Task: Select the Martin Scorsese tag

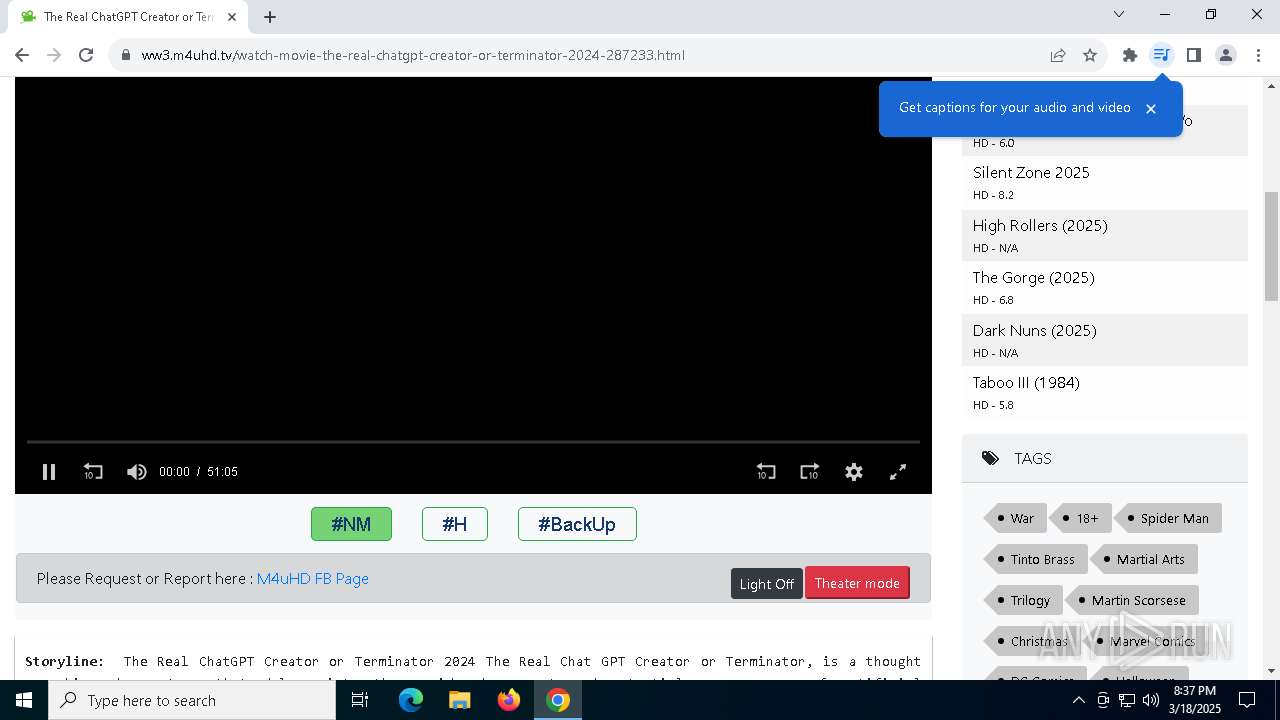Action: pos(1131,600)
